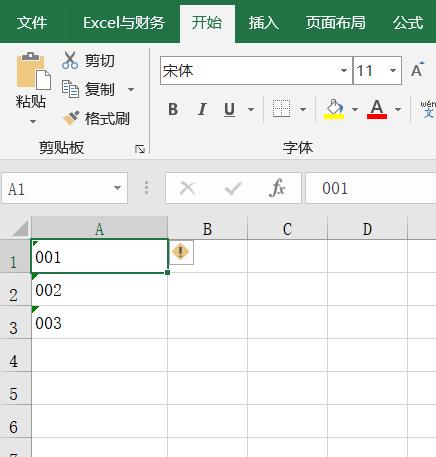Toggle Underline formatting
The height and width of the screenshot is (457, 436).
[229, 109]
